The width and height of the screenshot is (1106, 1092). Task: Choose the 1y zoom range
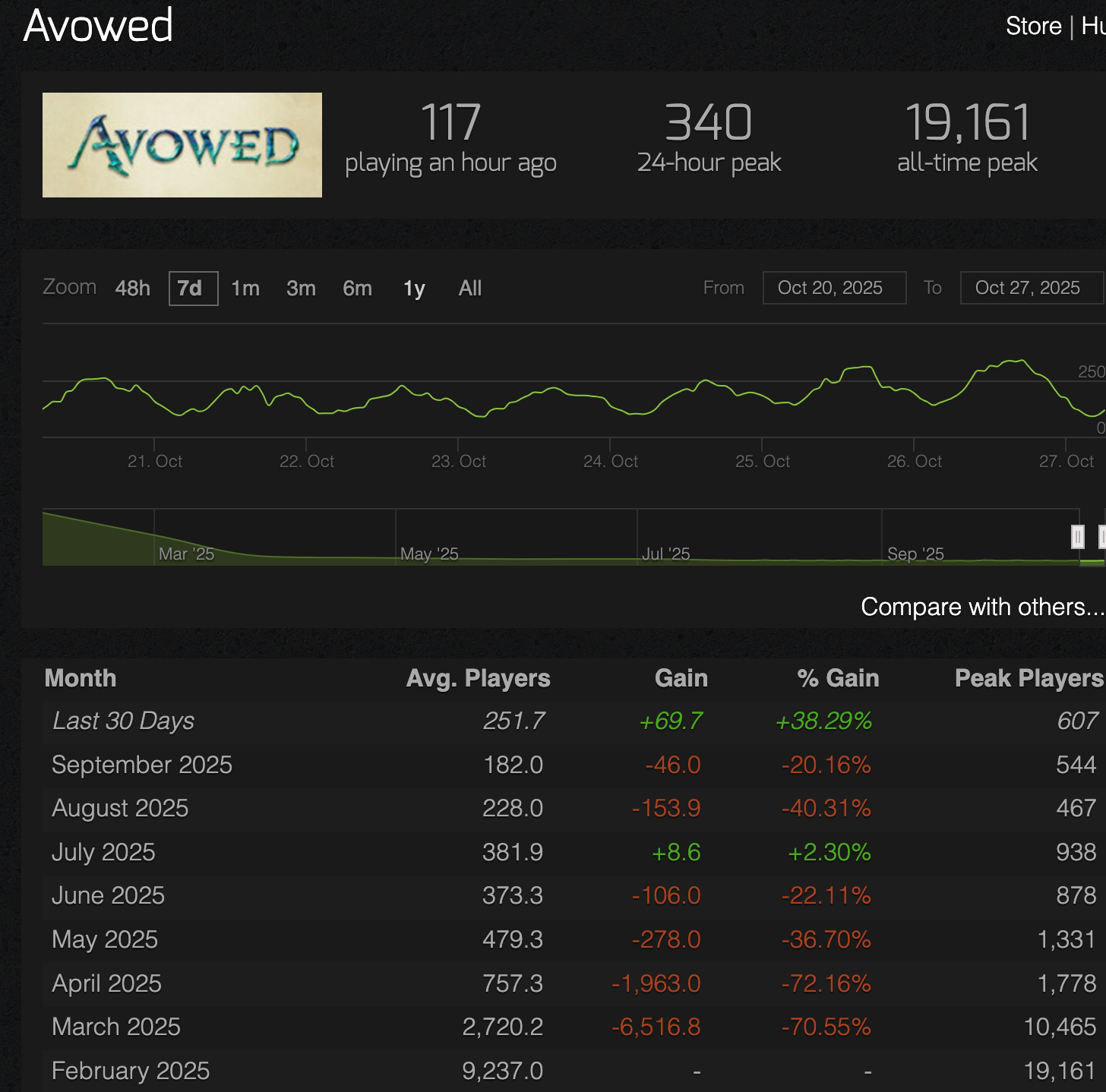414,289
